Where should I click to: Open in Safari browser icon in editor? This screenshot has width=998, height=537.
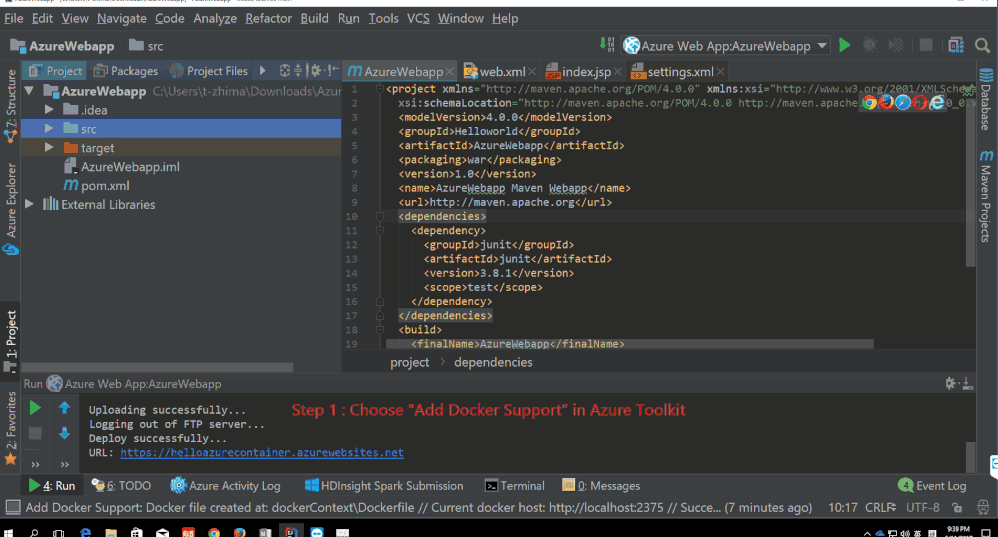903,102
